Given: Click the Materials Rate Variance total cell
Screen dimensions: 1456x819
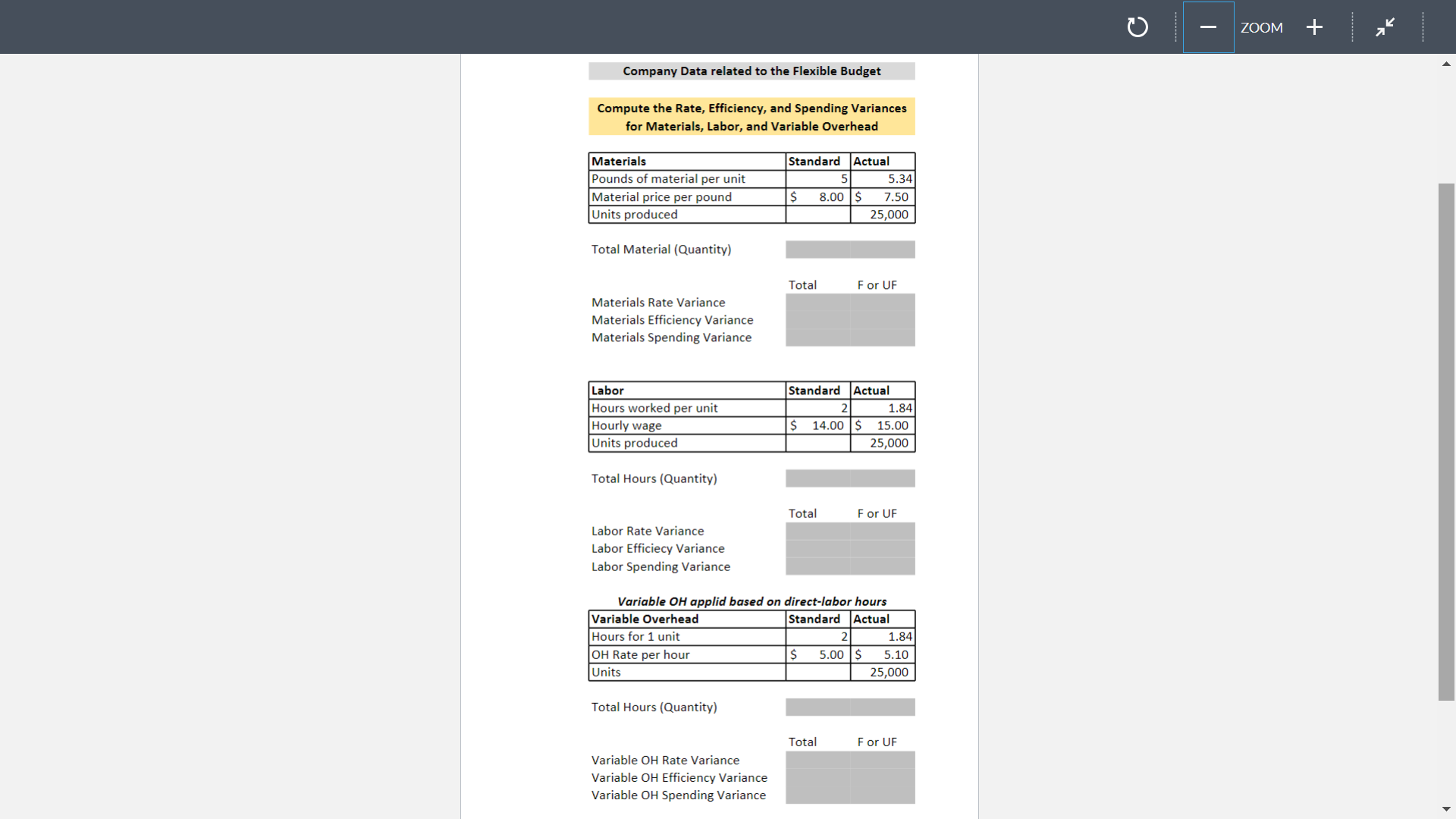Looking at the screenshot, I should pyautogui.click(x=817, y=303).
